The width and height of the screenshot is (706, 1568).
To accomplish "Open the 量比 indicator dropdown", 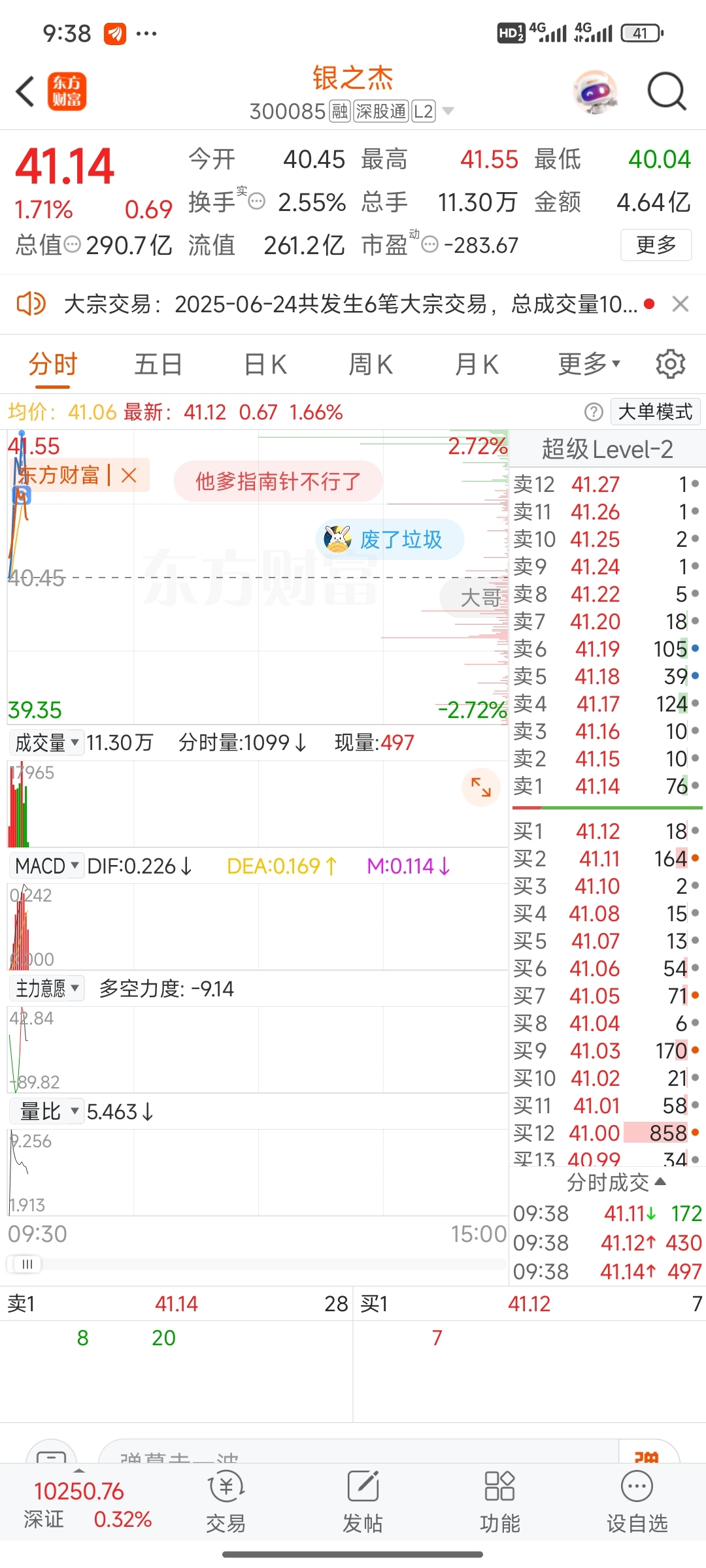I will click(x=46, y=1111).
